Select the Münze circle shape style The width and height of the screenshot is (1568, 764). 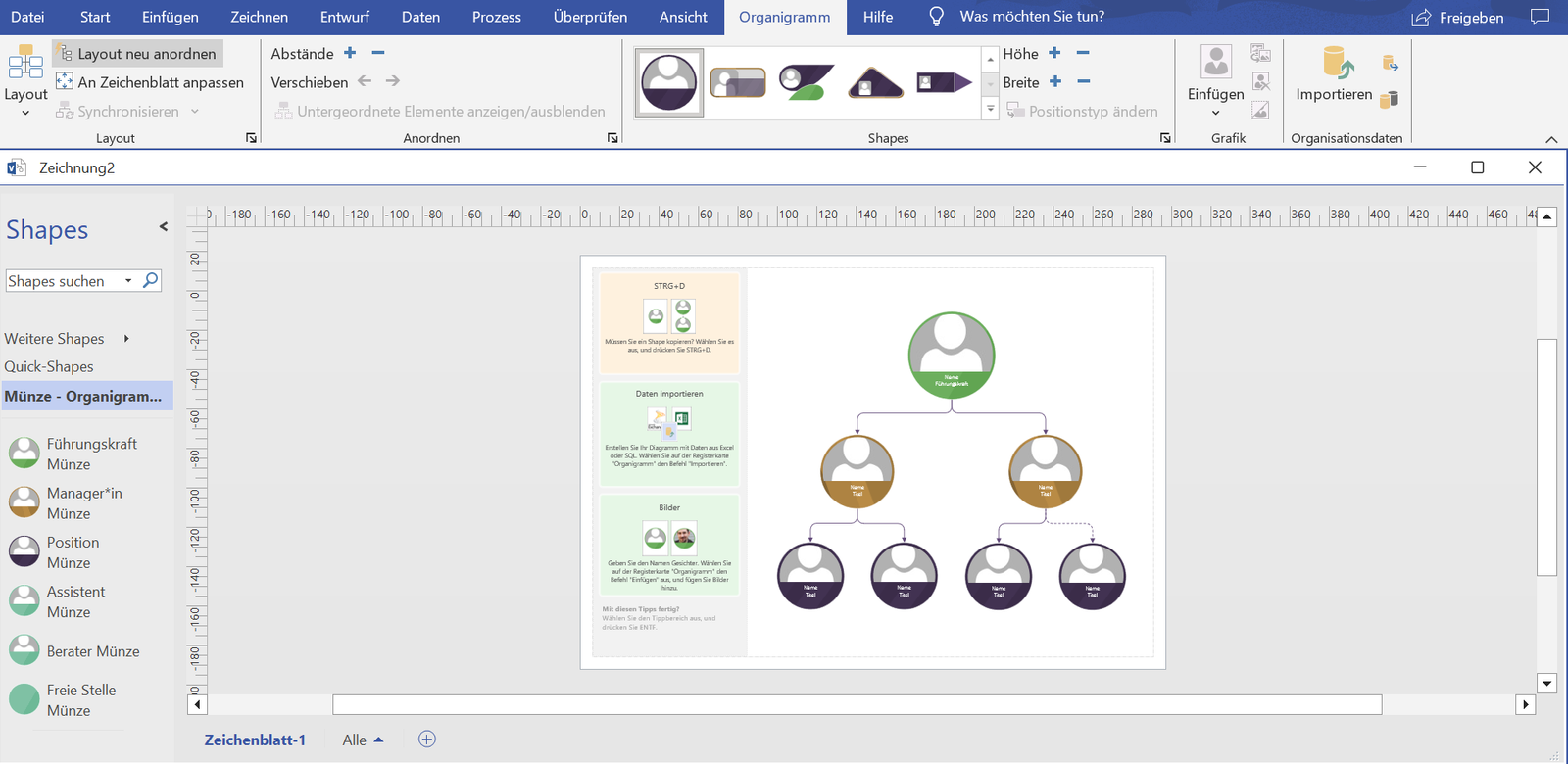pos(669,82)
